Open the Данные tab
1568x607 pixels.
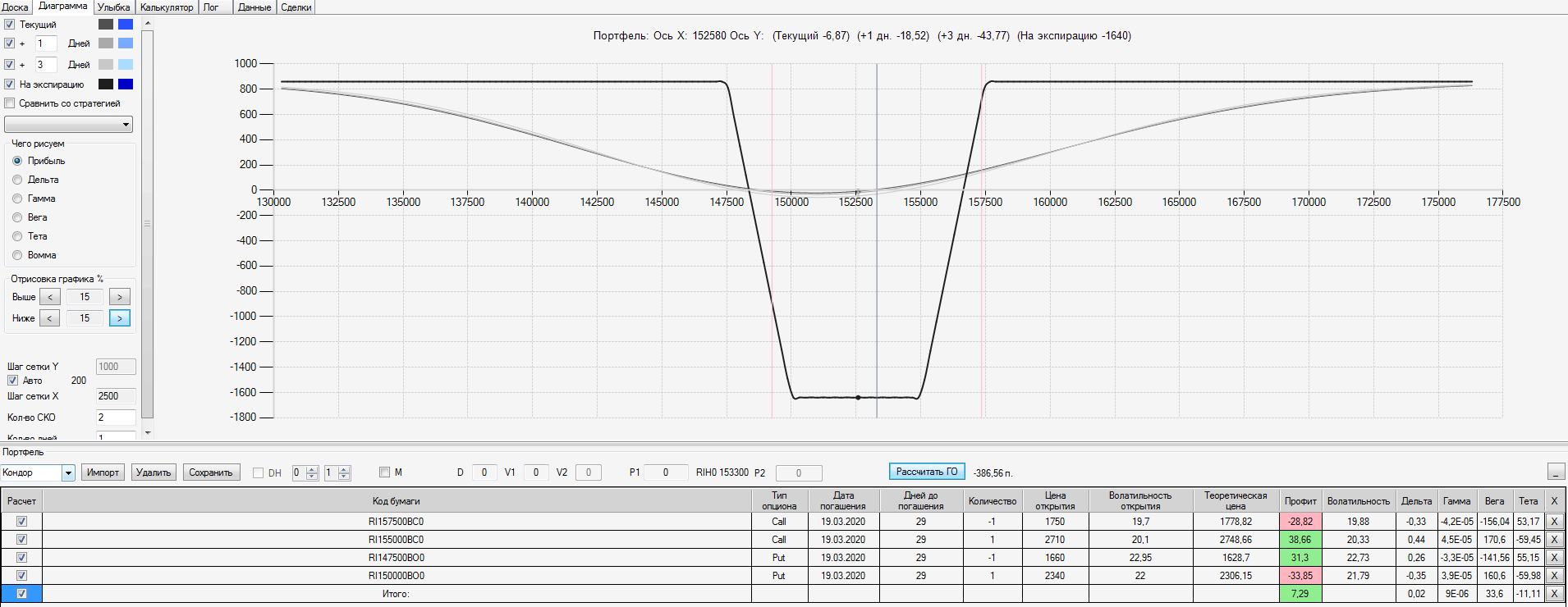click(254, 7)
